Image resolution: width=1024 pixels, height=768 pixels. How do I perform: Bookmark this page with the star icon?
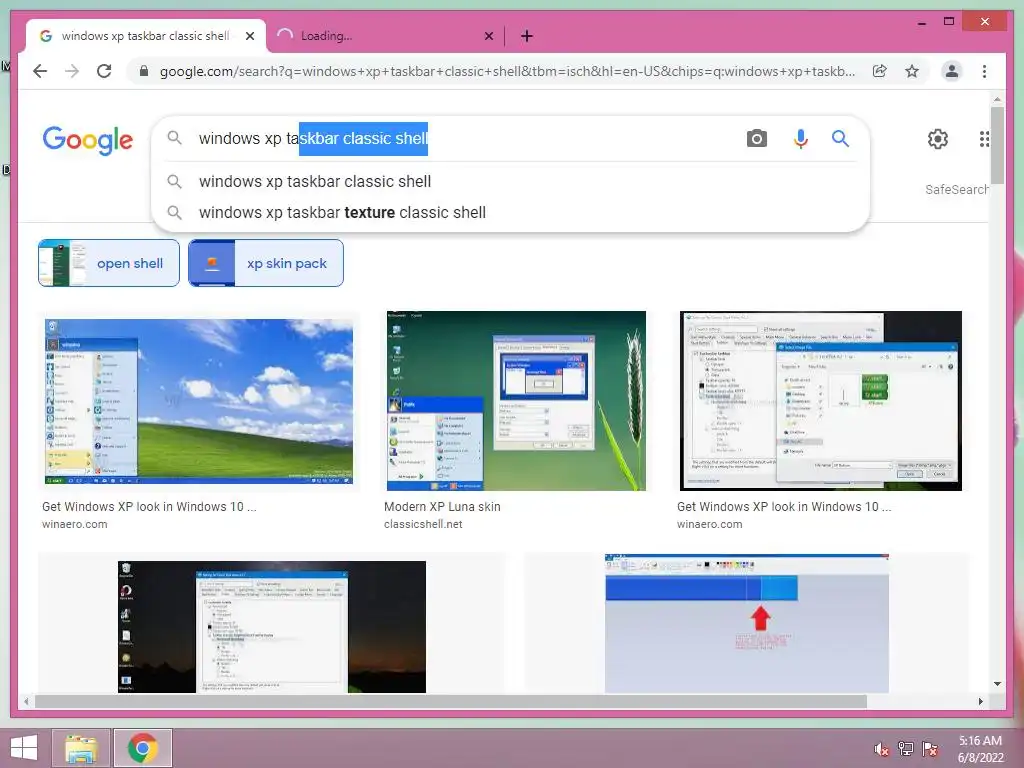tap(912, 71)
